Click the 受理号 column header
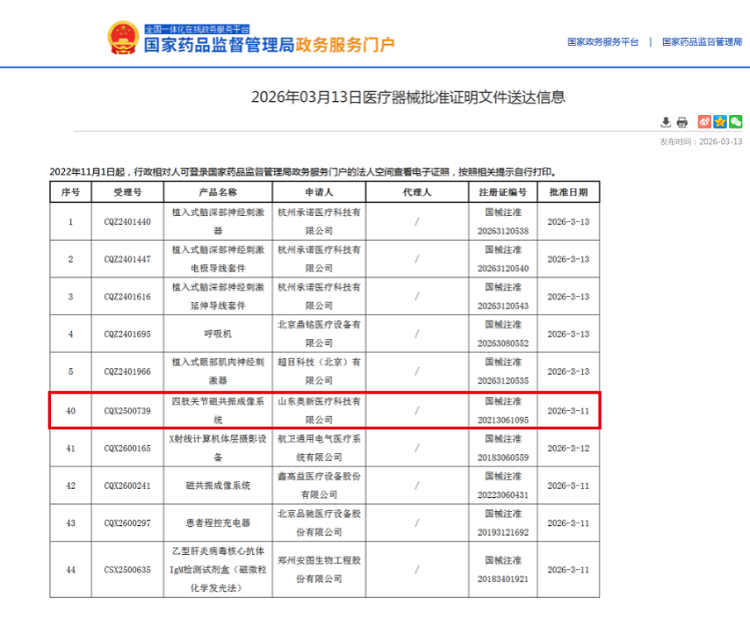Screen dimensions: 750x619 pyautogui.click(x=128, y=191)
